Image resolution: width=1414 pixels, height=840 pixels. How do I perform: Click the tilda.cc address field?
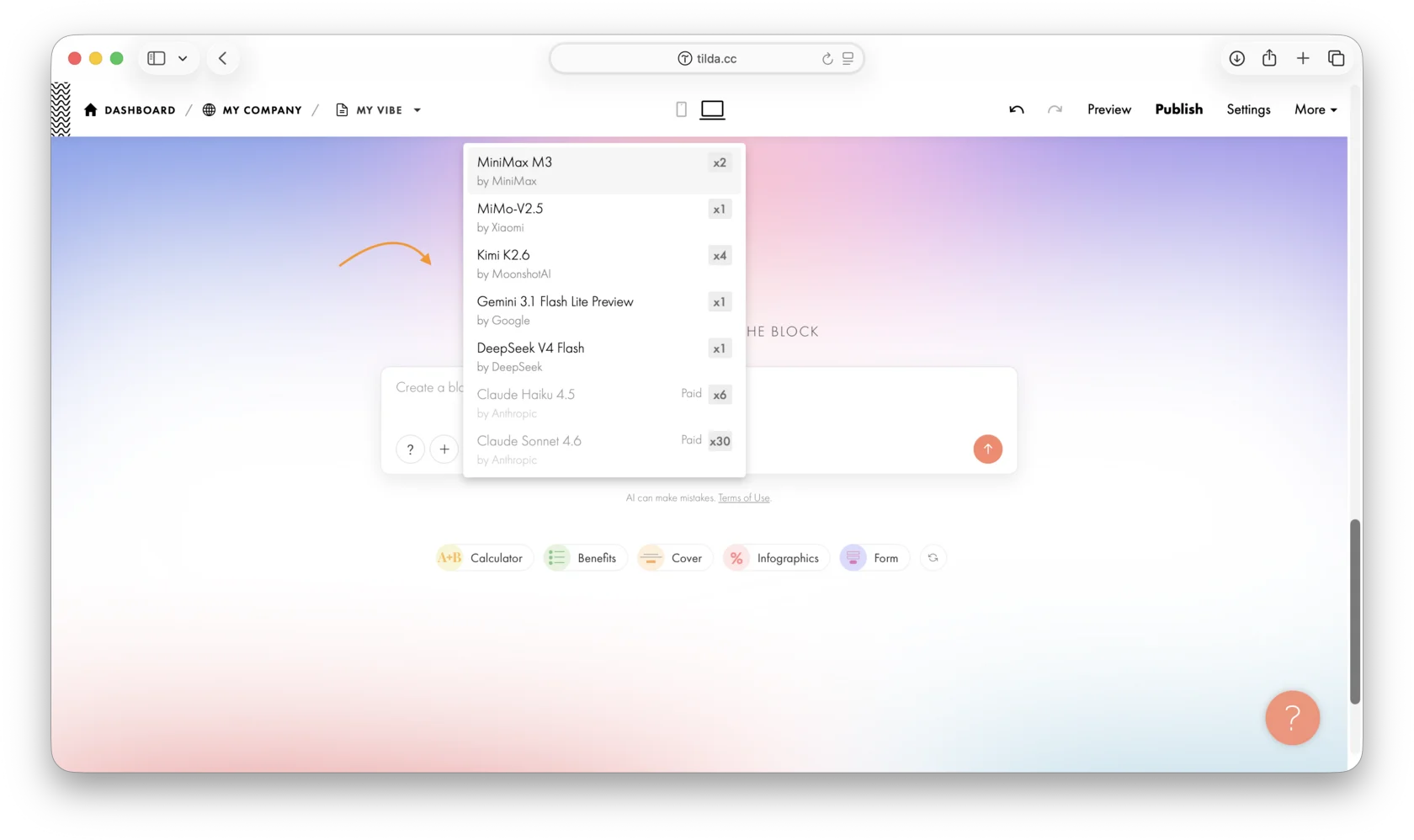(707, 58)
